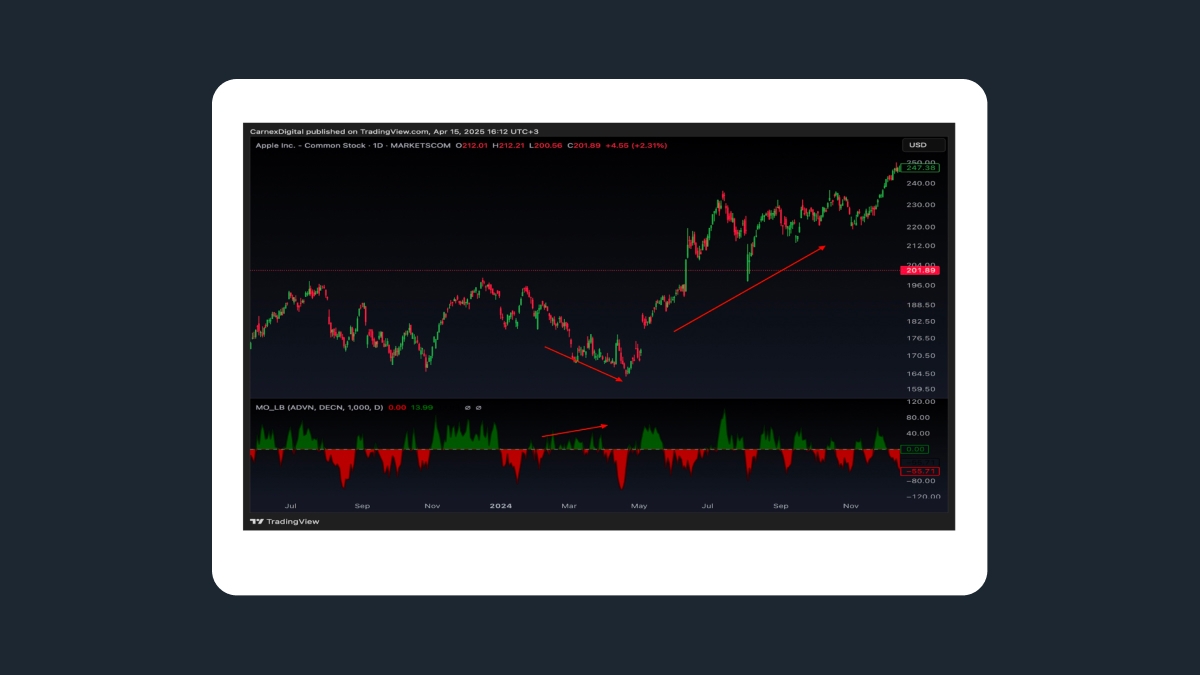Open the USD currency selector
Screen dimensions: 1200x675
click(x=923, y=145)
